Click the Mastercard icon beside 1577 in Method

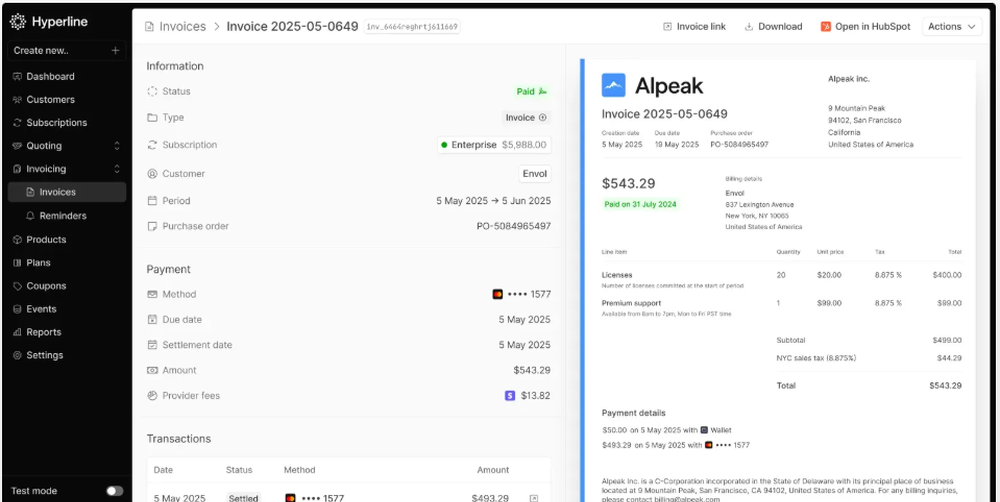click(497, 294)
